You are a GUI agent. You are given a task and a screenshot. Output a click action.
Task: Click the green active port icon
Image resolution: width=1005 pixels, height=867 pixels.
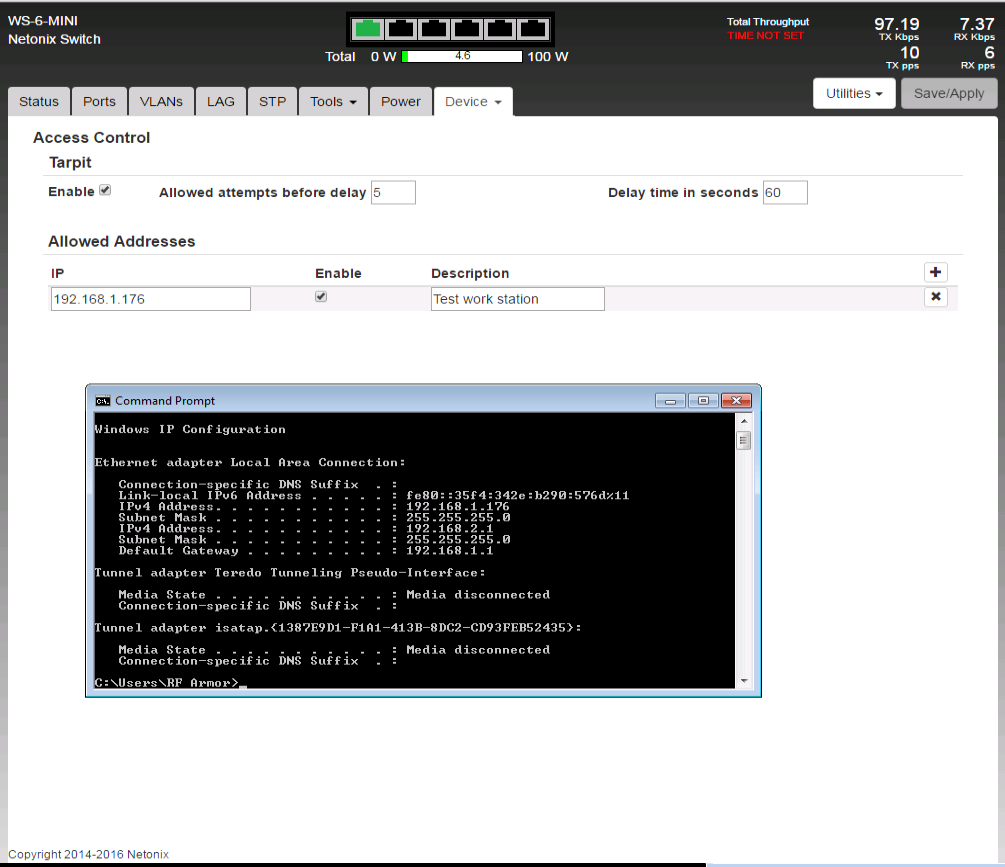[x=368, y=28]
